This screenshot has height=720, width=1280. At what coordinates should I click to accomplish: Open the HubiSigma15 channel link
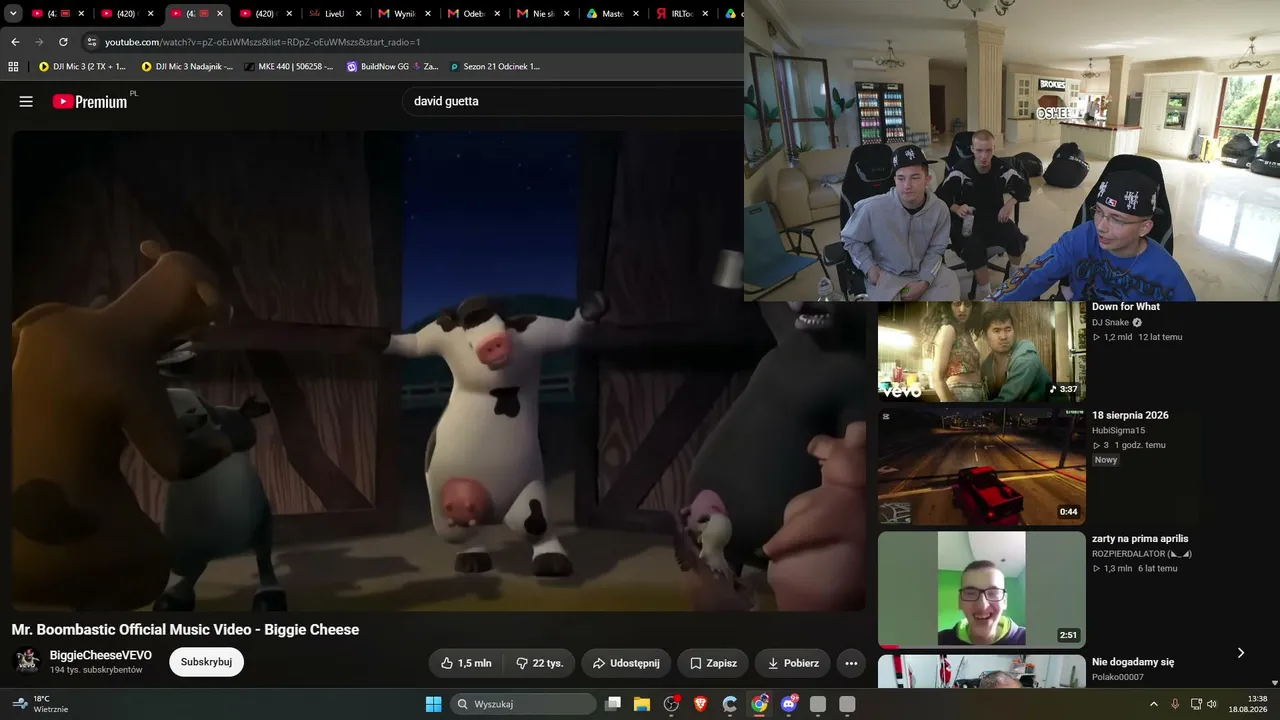(x=1118, y=430)
